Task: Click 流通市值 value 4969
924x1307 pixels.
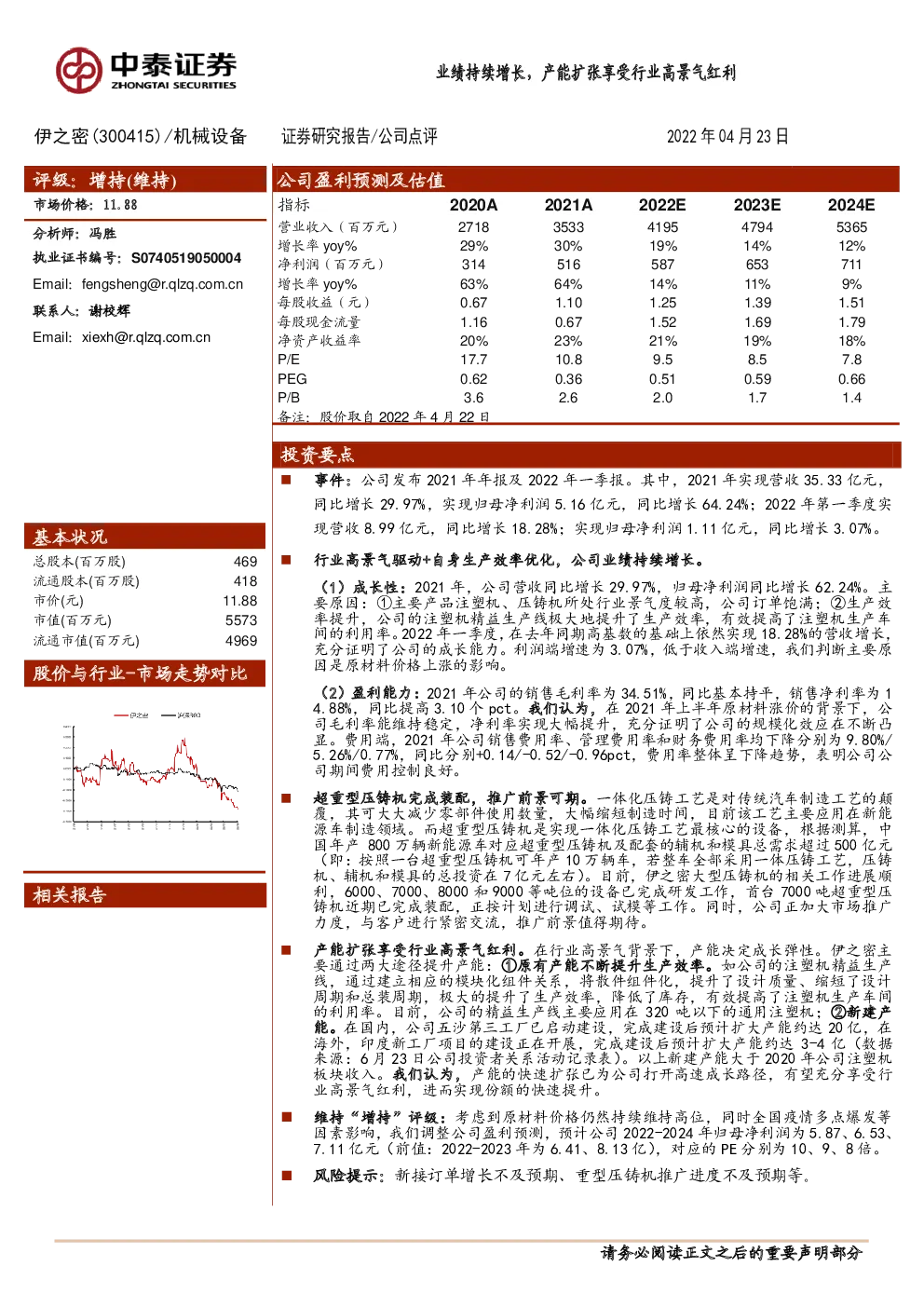Action: pyautogui.click(x=241, y=641)
